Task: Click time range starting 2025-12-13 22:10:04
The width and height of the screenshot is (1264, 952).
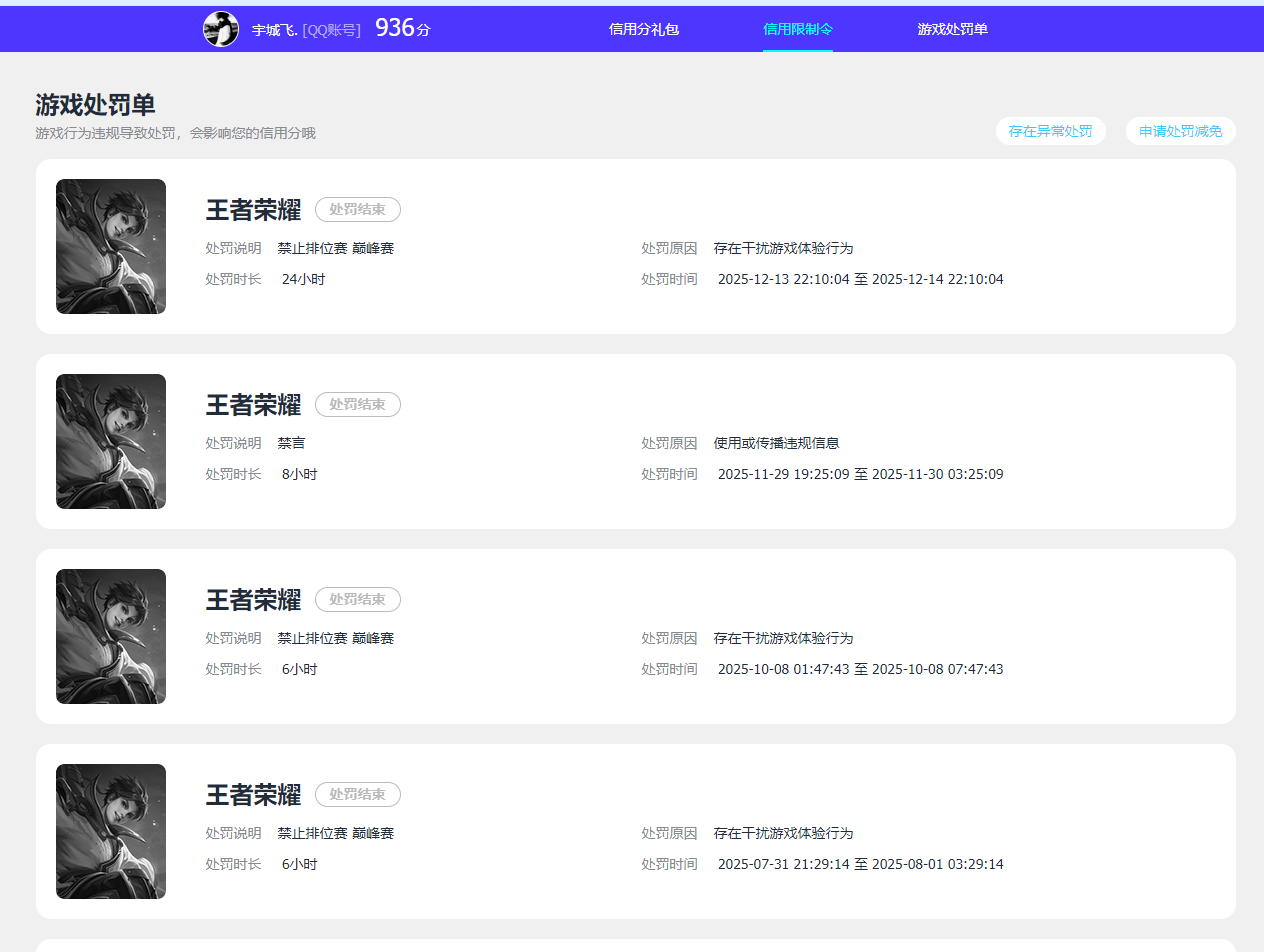Action: tap(861, 279)
